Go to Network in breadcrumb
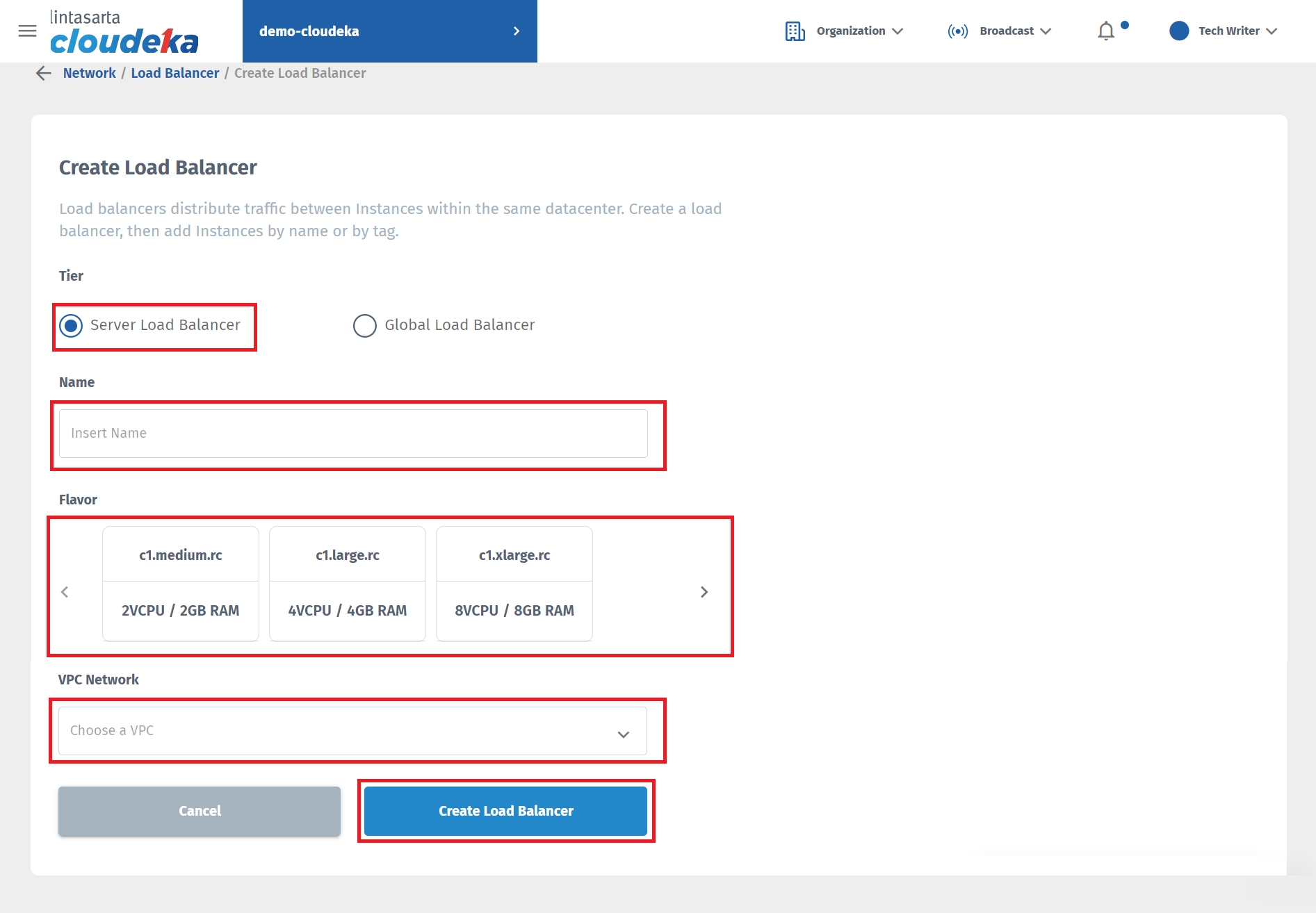 (x=89, y=74)
